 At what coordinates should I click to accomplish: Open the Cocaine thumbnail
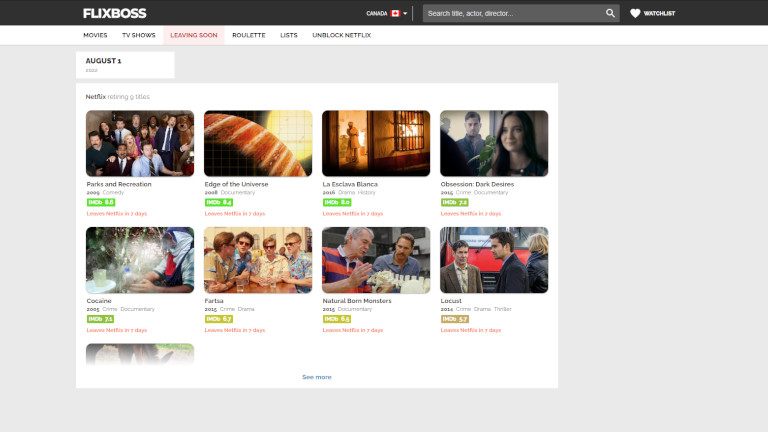(140, 260)
